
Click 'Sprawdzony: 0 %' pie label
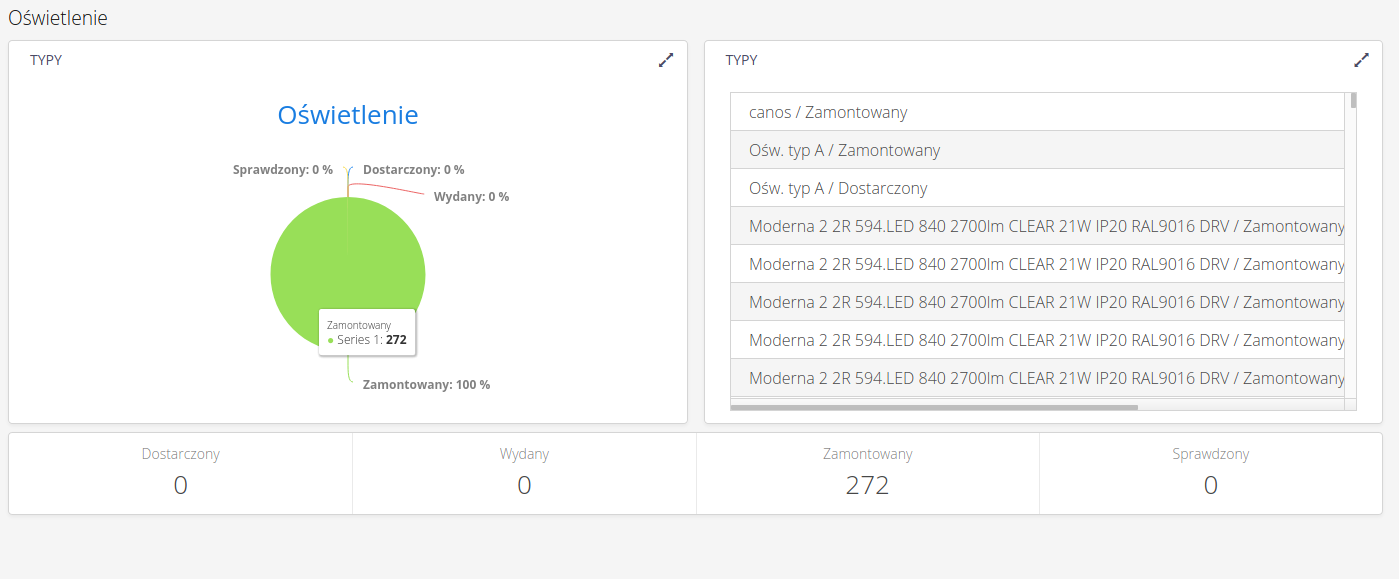pos(282,170)
